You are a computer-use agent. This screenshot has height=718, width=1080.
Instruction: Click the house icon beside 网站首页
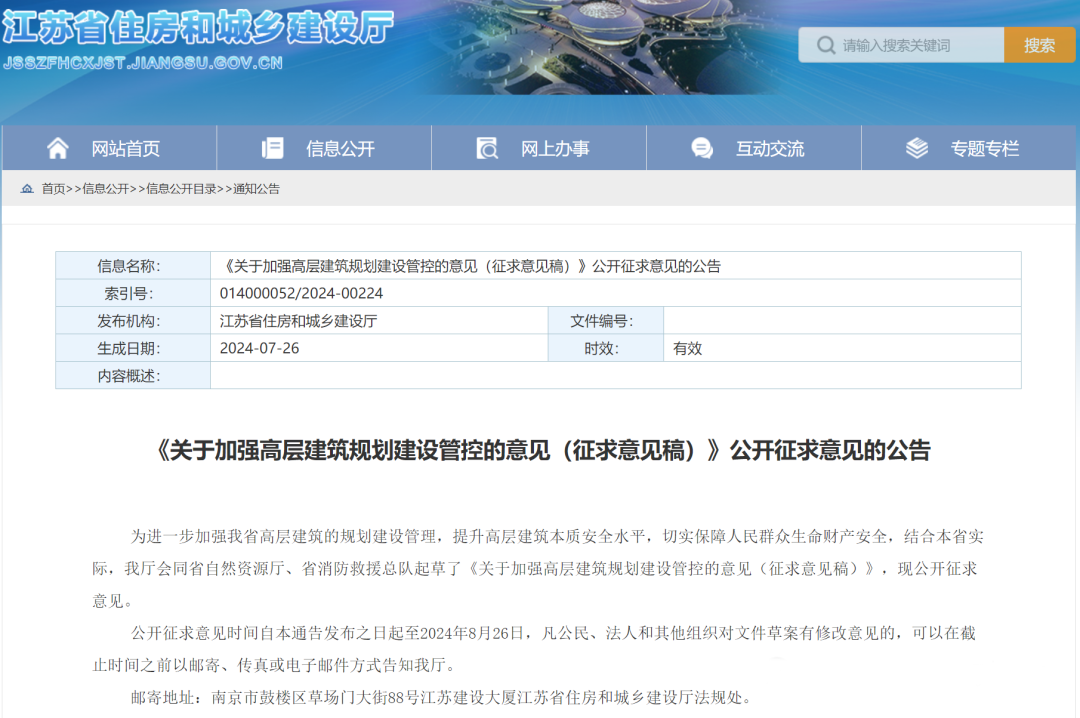click(58, 148)
